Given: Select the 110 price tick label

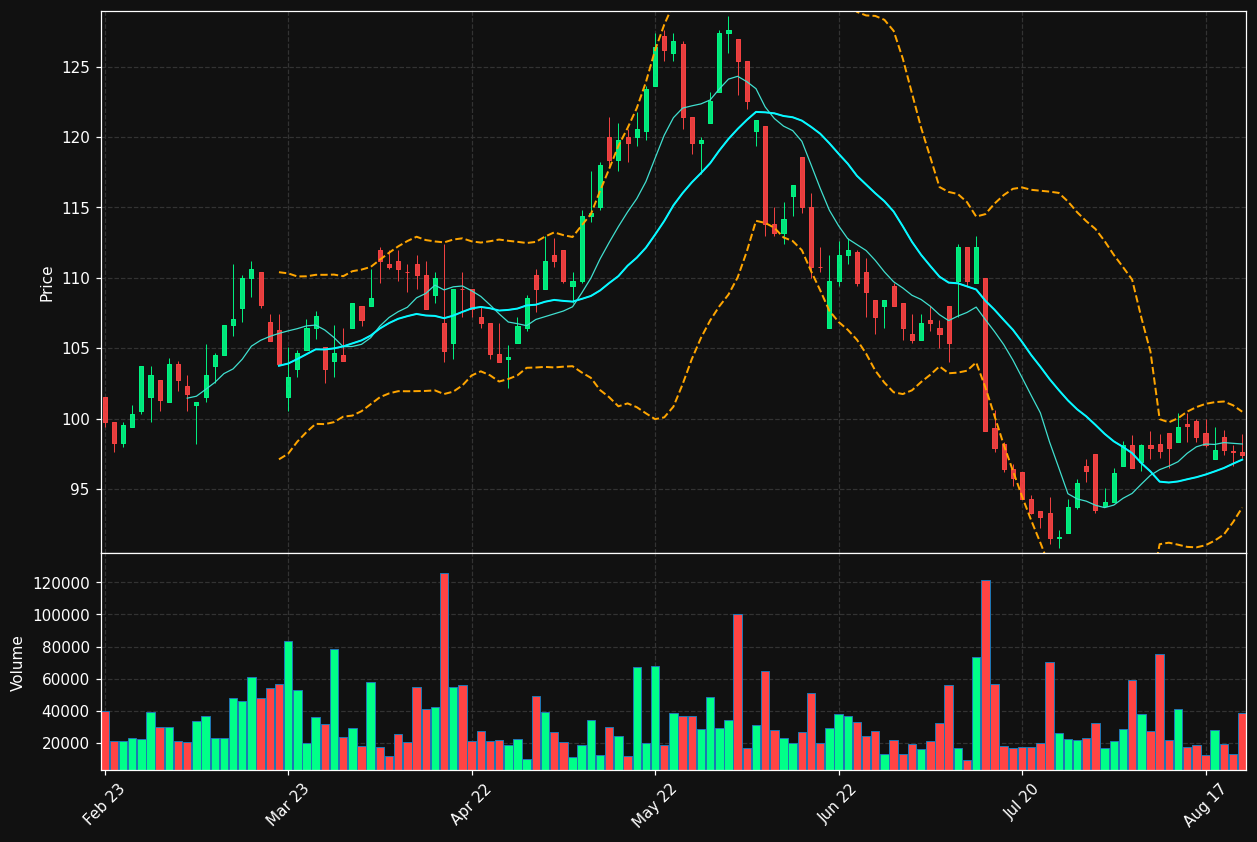Looking at the screenshot, I should click(75, 278).
